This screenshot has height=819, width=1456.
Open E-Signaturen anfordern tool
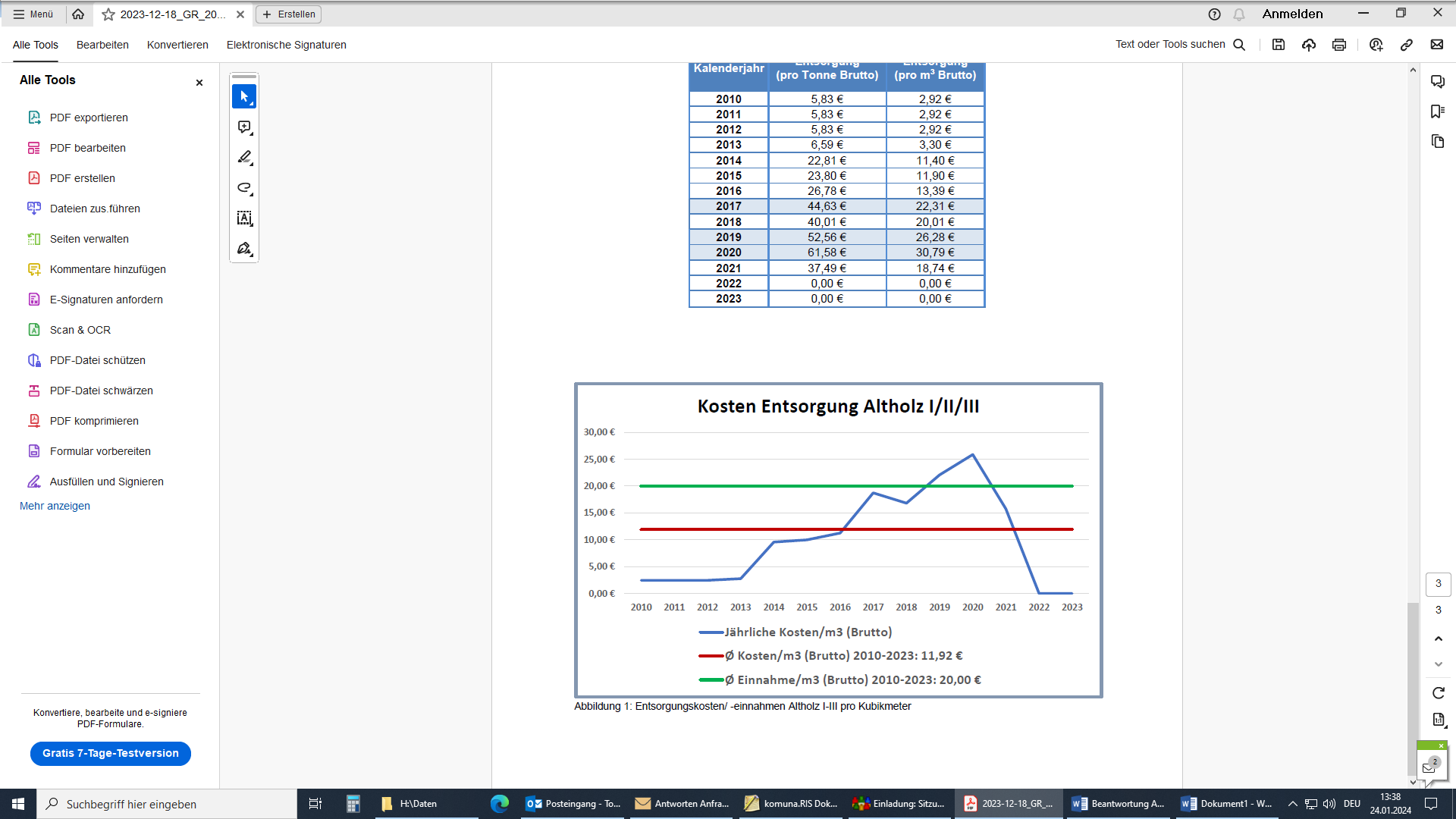tap(106, 300)
